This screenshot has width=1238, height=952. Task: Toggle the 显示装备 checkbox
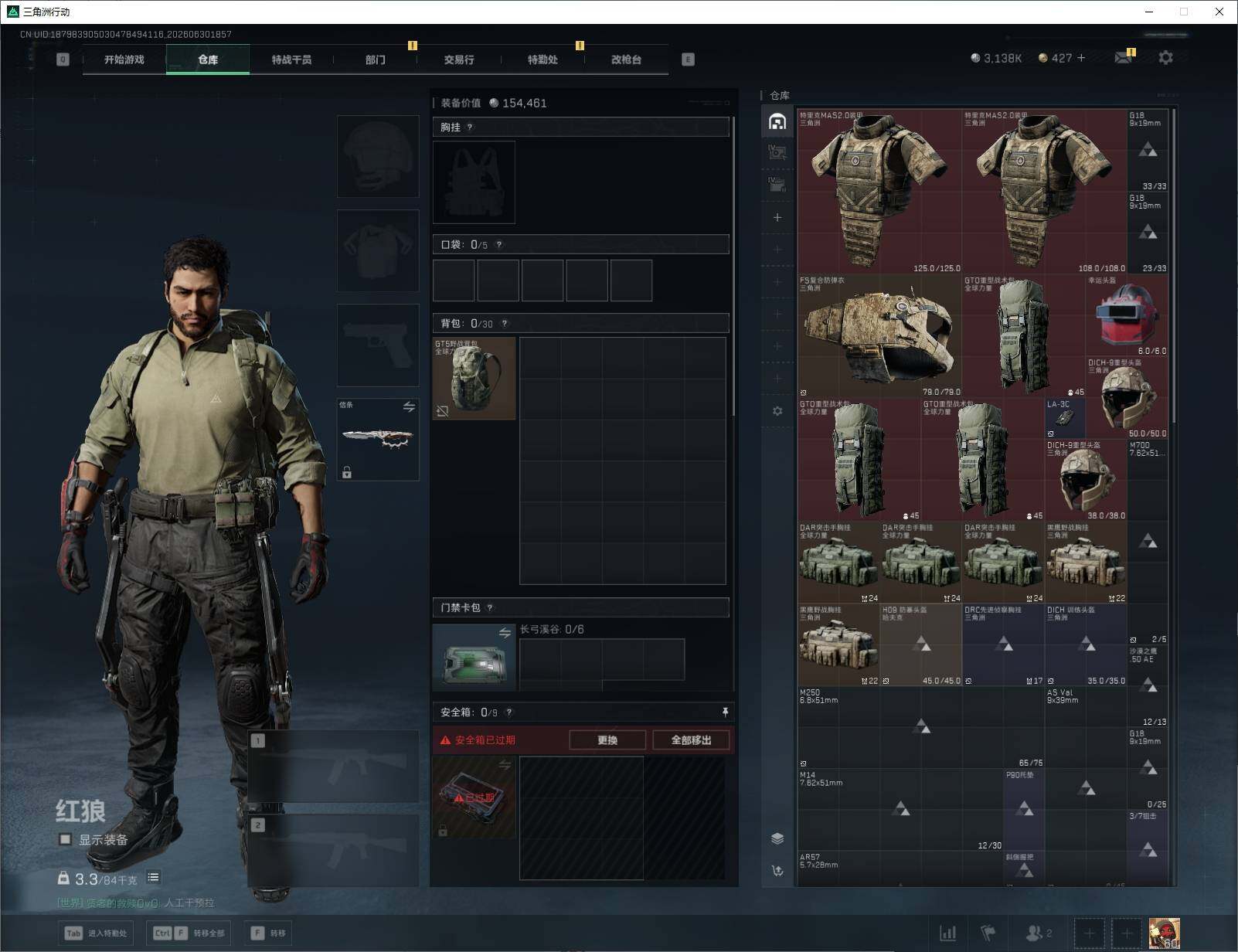(x=66, y=839)
